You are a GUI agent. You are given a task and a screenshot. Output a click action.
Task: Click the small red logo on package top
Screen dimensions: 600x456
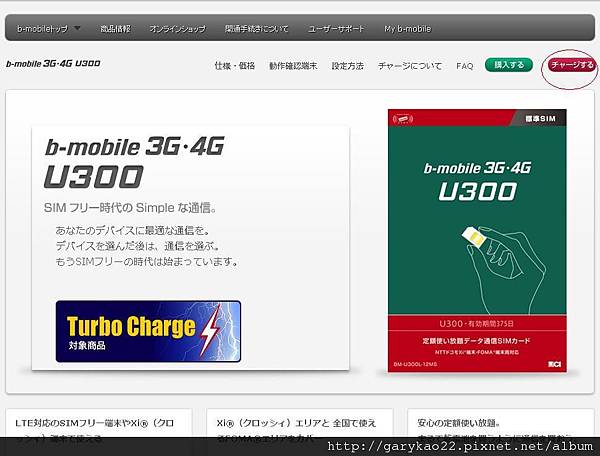pyautogui.click(x=403, y=119)
